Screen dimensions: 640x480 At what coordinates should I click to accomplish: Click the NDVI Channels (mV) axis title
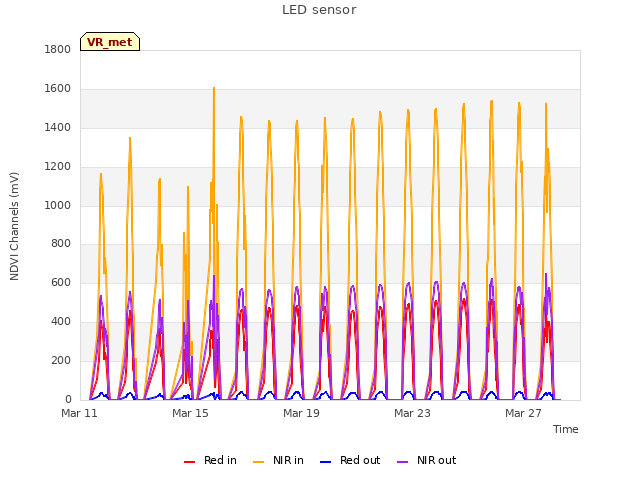tap(14, 226)
